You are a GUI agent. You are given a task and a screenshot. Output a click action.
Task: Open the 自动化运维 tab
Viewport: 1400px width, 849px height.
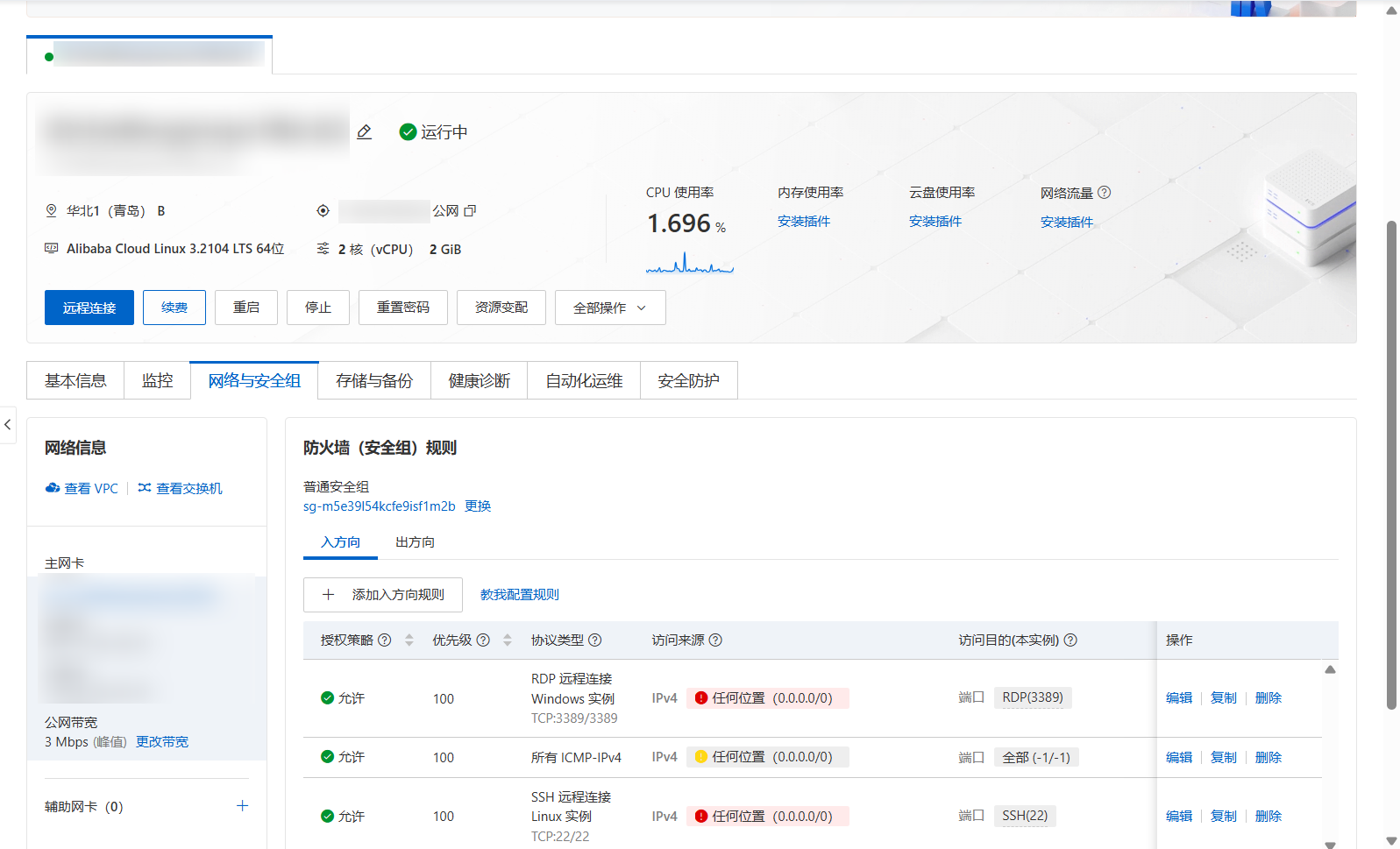(584, 380)
